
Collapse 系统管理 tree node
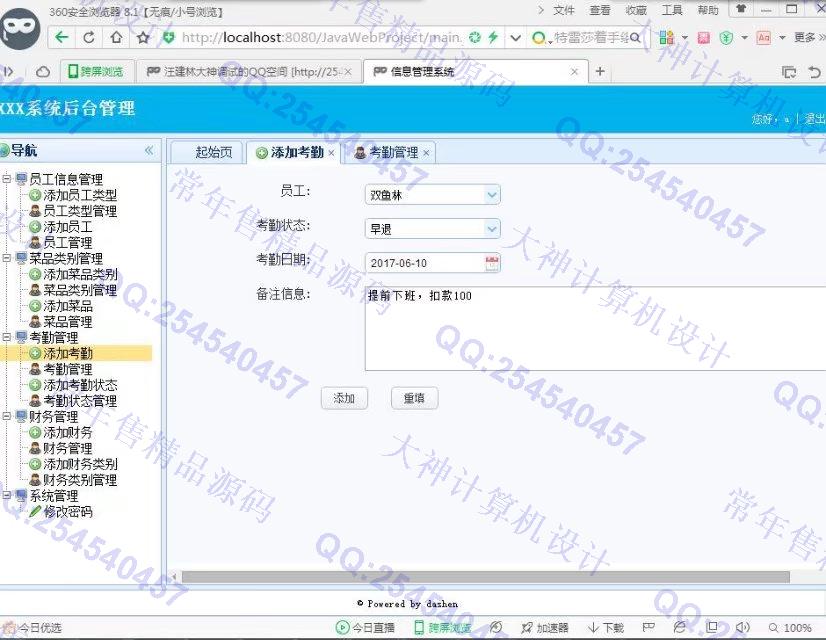pos(7,495)
